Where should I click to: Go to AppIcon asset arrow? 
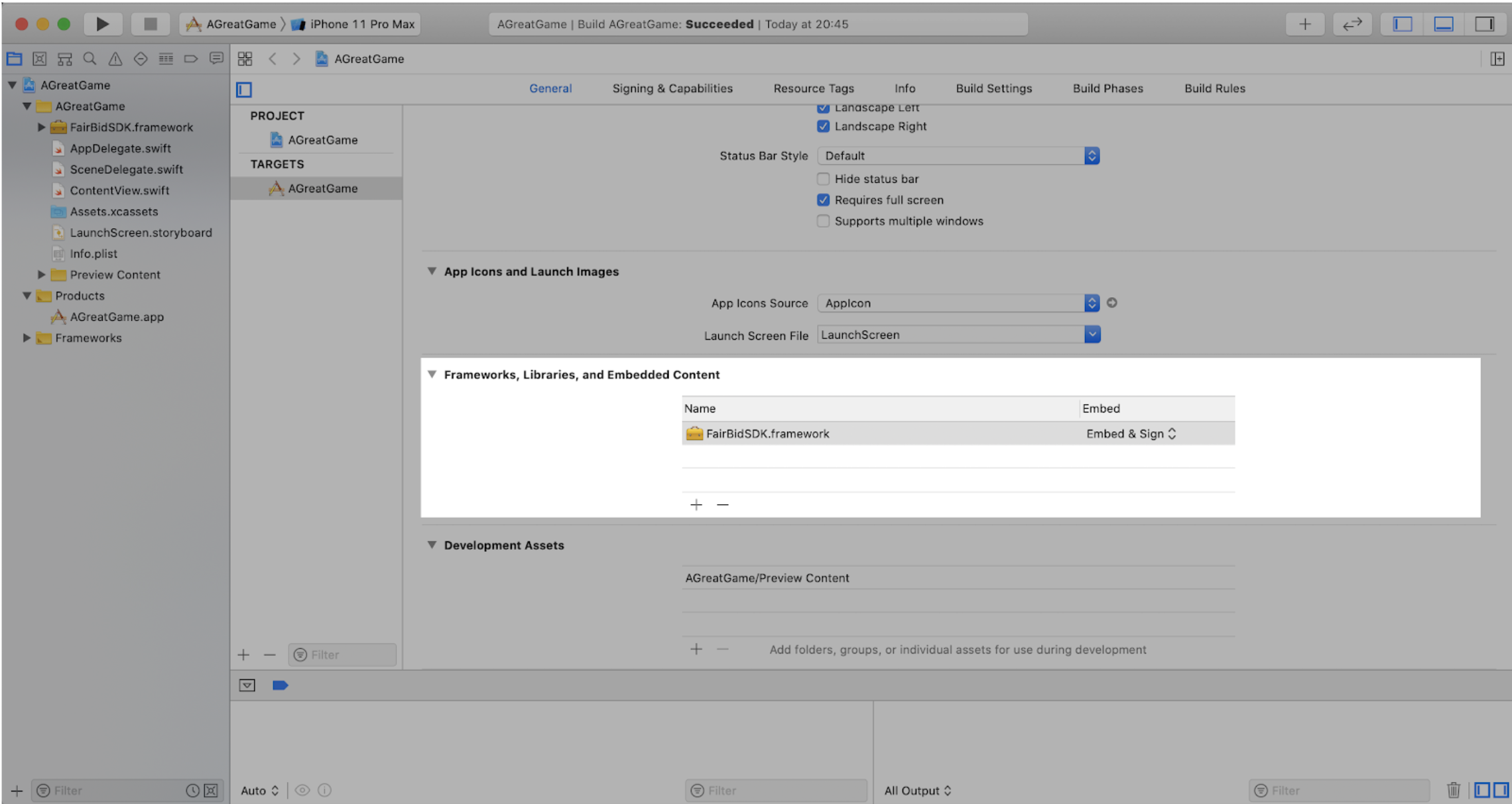click(1112, 302)
